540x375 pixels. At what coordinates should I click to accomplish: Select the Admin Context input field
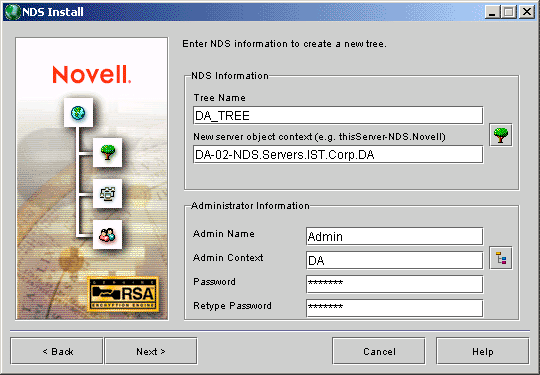click(x=394, y=260)
